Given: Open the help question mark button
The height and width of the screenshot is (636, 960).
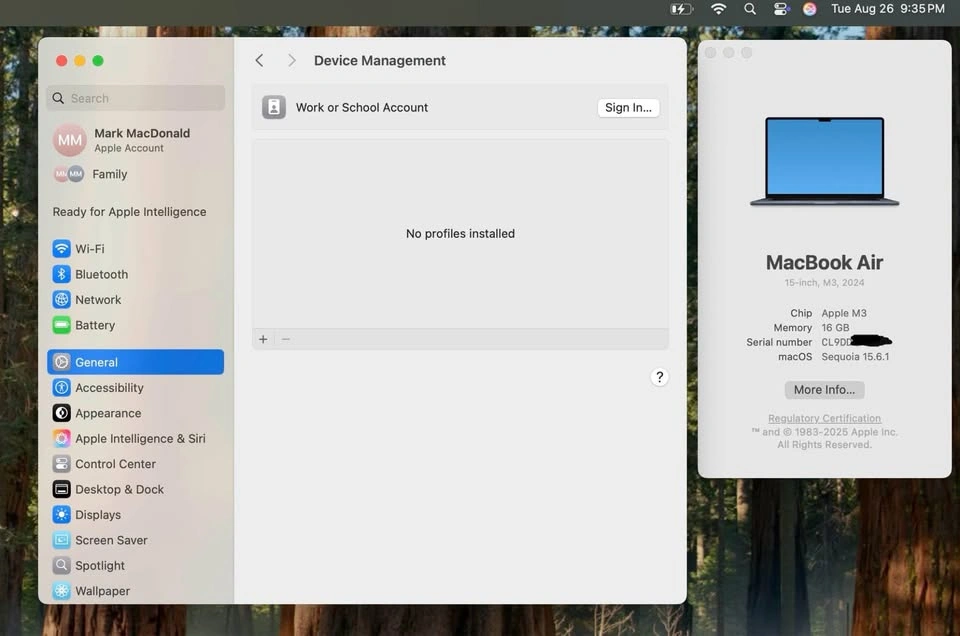Looking at the screenshot, I should point(659,377).
